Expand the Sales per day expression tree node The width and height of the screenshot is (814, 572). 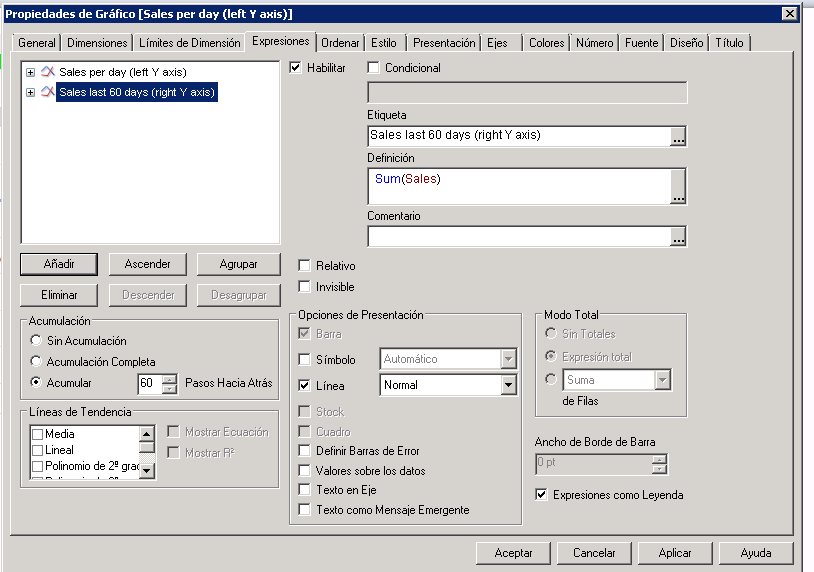point(30,72)
